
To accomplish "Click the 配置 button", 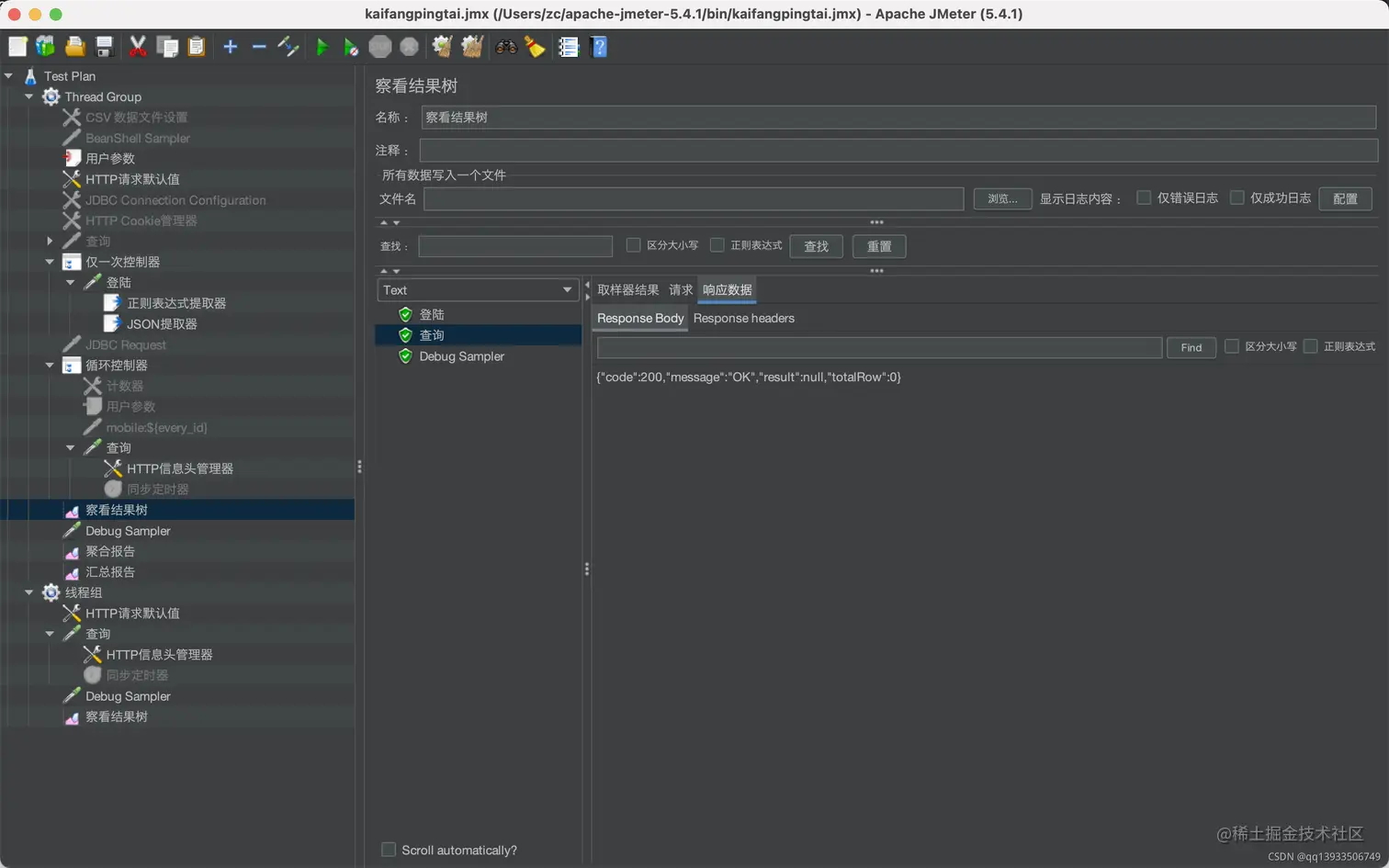I will click(1345, 198).
